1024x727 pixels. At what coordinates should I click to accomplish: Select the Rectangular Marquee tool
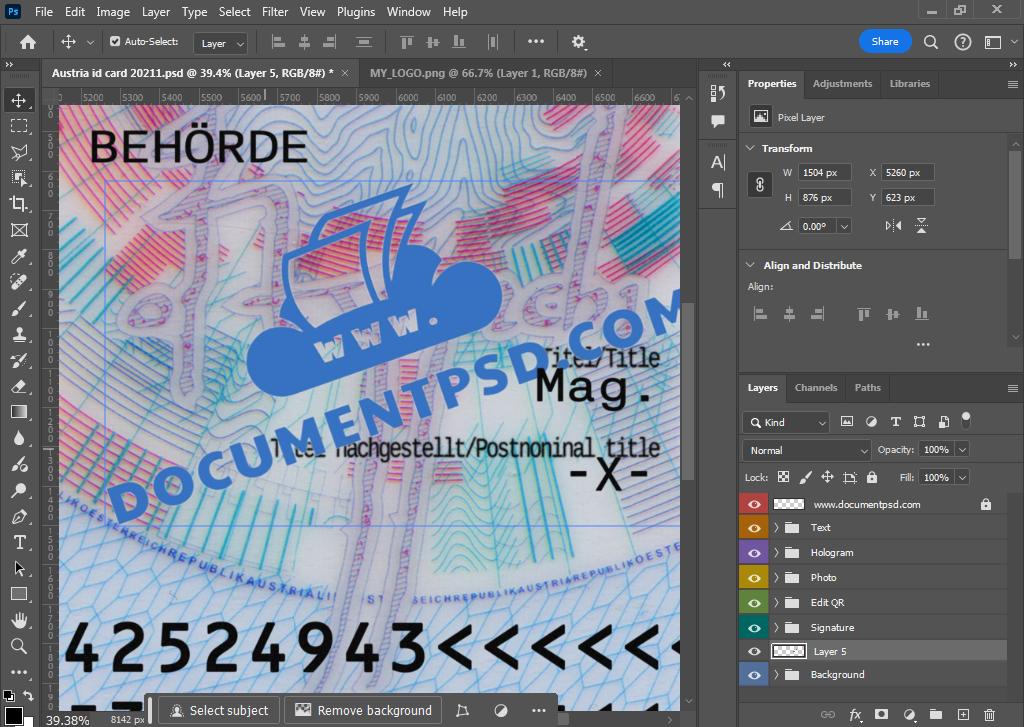pos(19,126)
